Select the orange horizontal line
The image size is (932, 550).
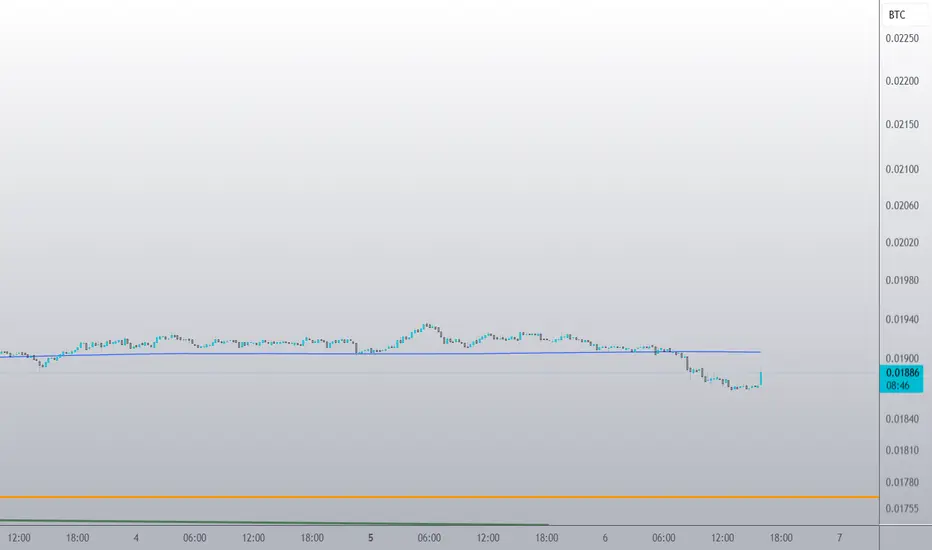pyautogui.click(x=439, y=496)
